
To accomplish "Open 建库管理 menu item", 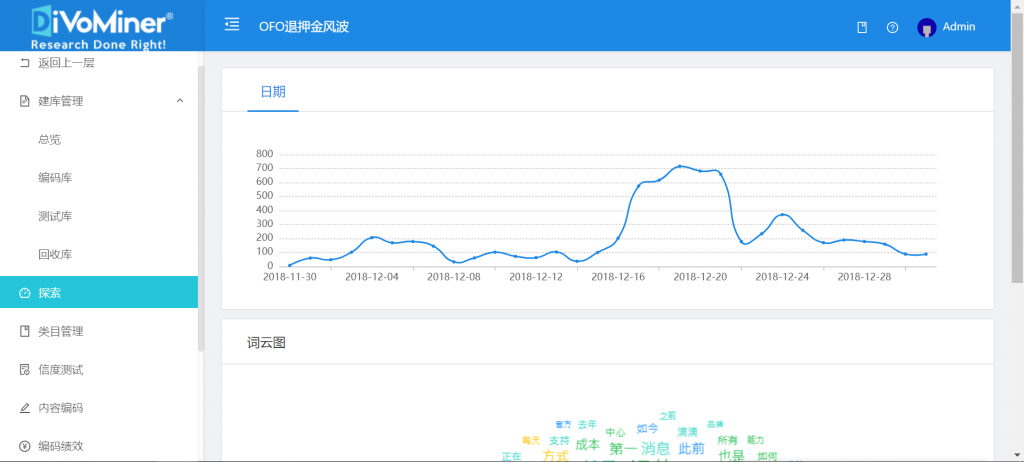I will [99, 101].
